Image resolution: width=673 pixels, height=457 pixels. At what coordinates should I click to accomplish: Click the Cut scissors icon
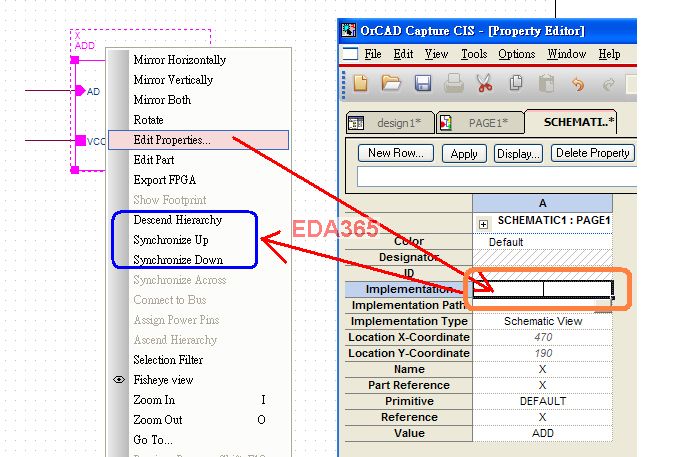click(x=484, y=83)
